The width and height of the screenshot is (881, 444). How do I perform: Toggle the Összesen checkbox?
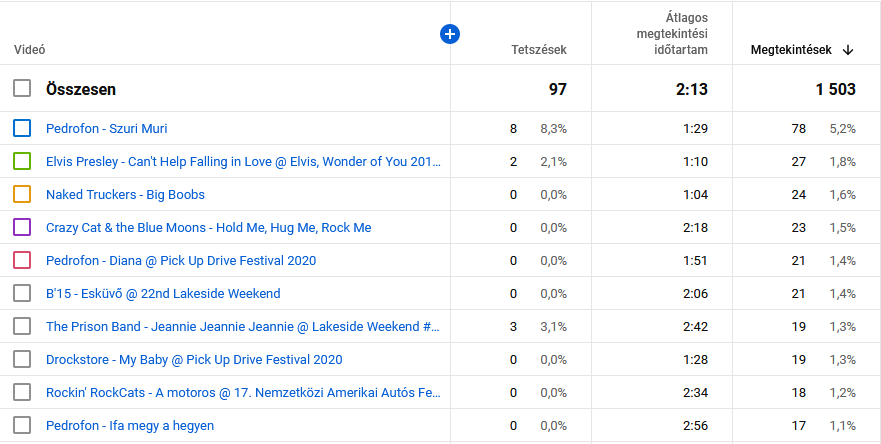coord(22,89)
